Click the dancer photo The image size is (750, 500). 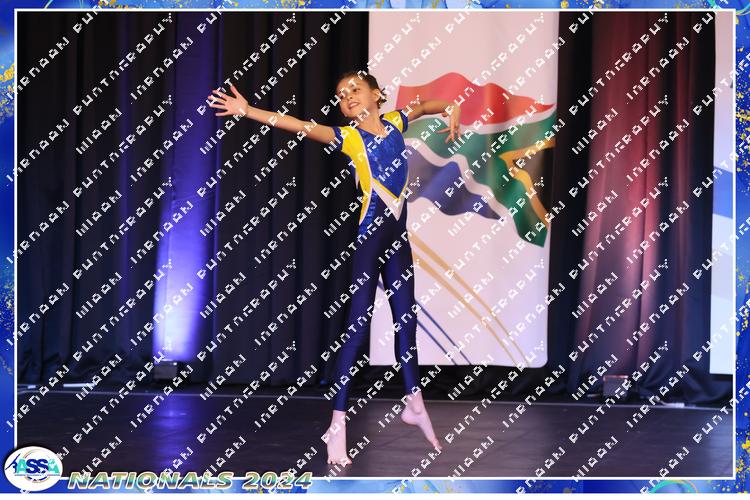pyautogui.click(x=375, y=244)
